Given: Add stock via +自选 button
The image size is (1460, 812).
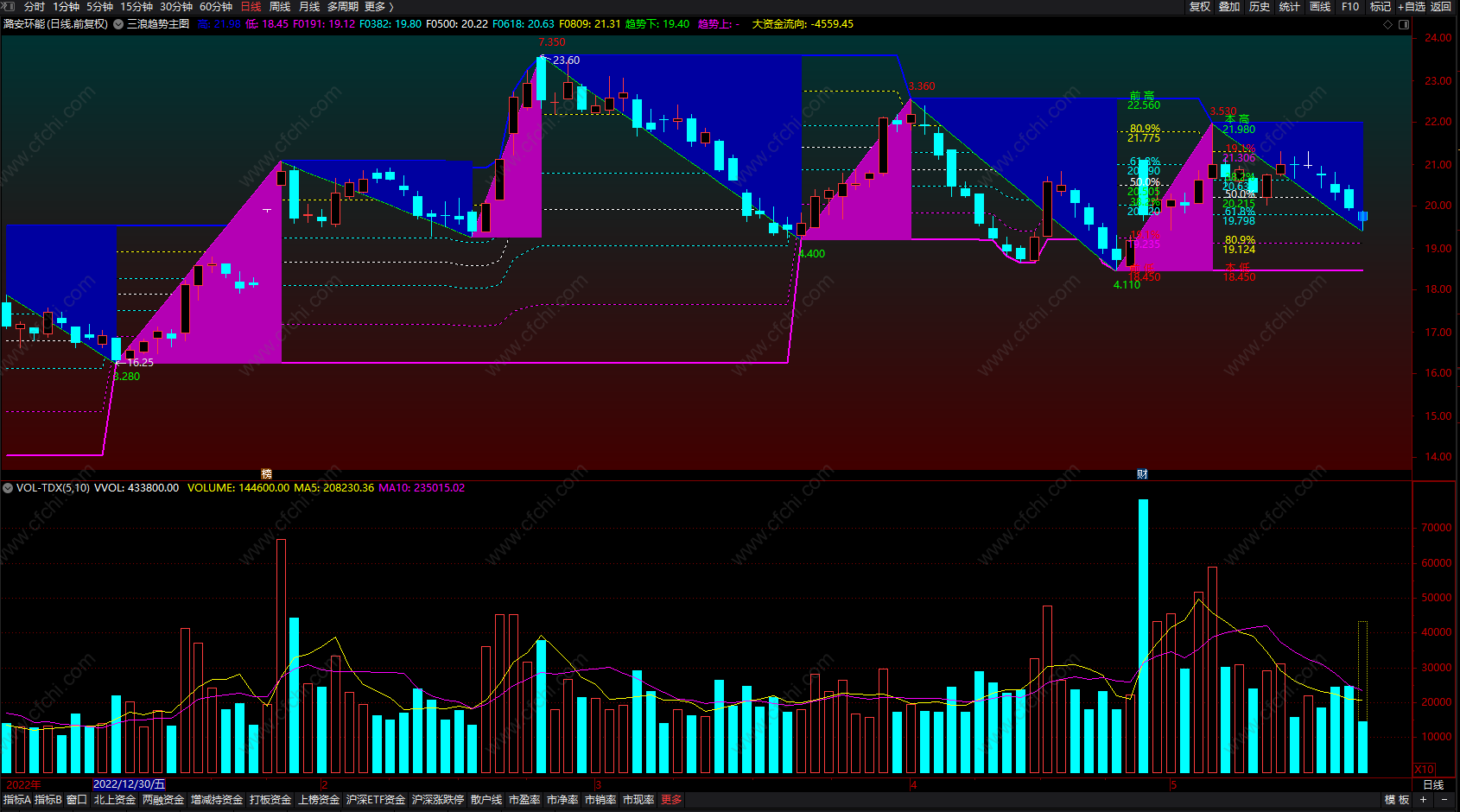Looking at the screenshot, I should (1412, 7).
